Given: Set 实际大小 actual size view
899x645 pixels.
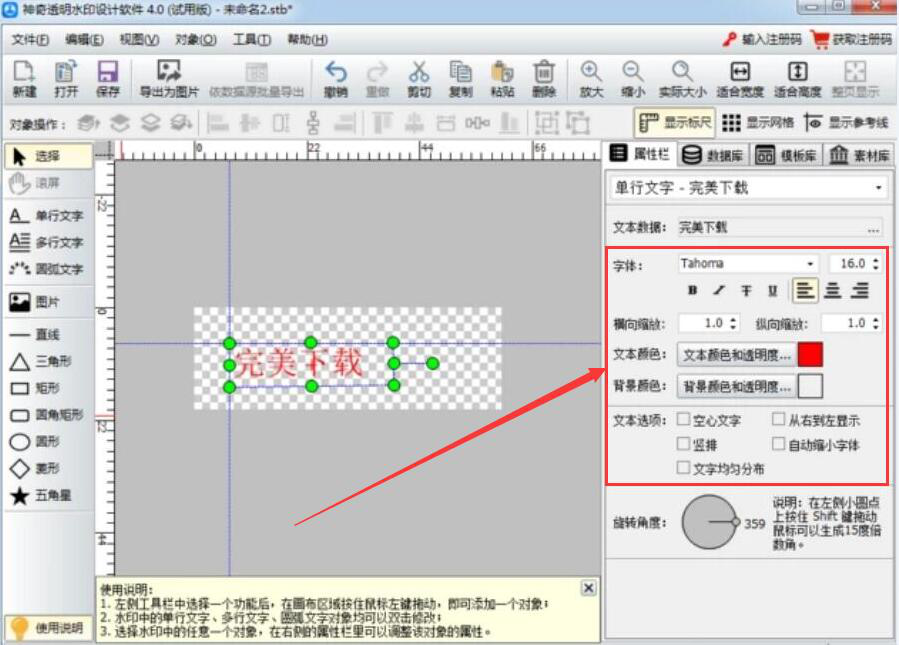Looking at the screenshot, I should (x=682, y=79).
